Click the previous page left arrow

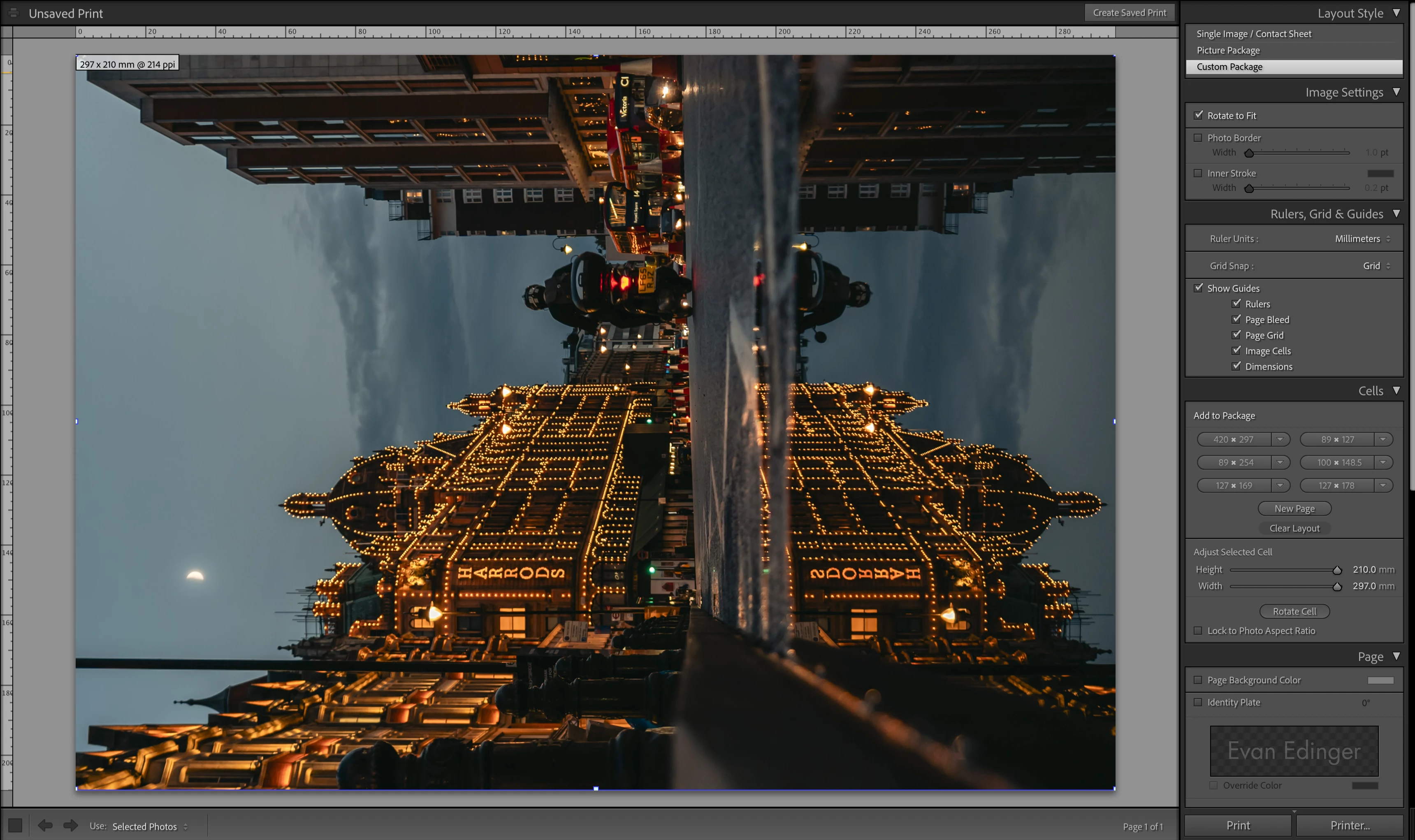(45, 825)
